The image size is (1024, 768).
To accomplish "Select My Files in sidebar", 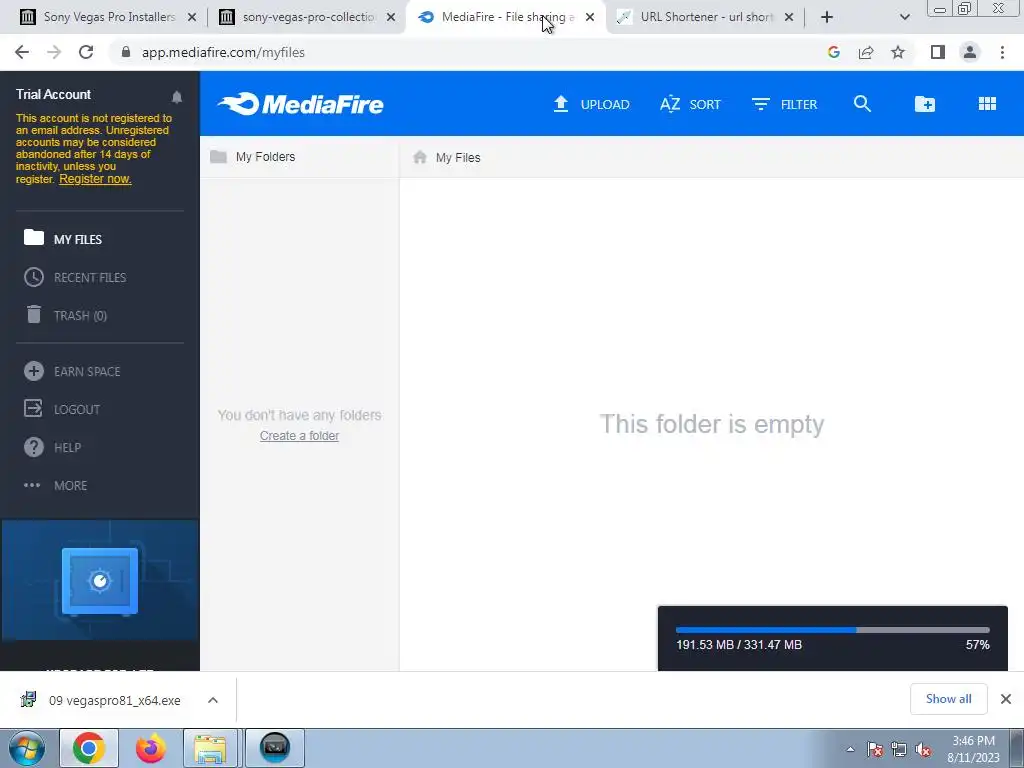I will coord(63,239).
